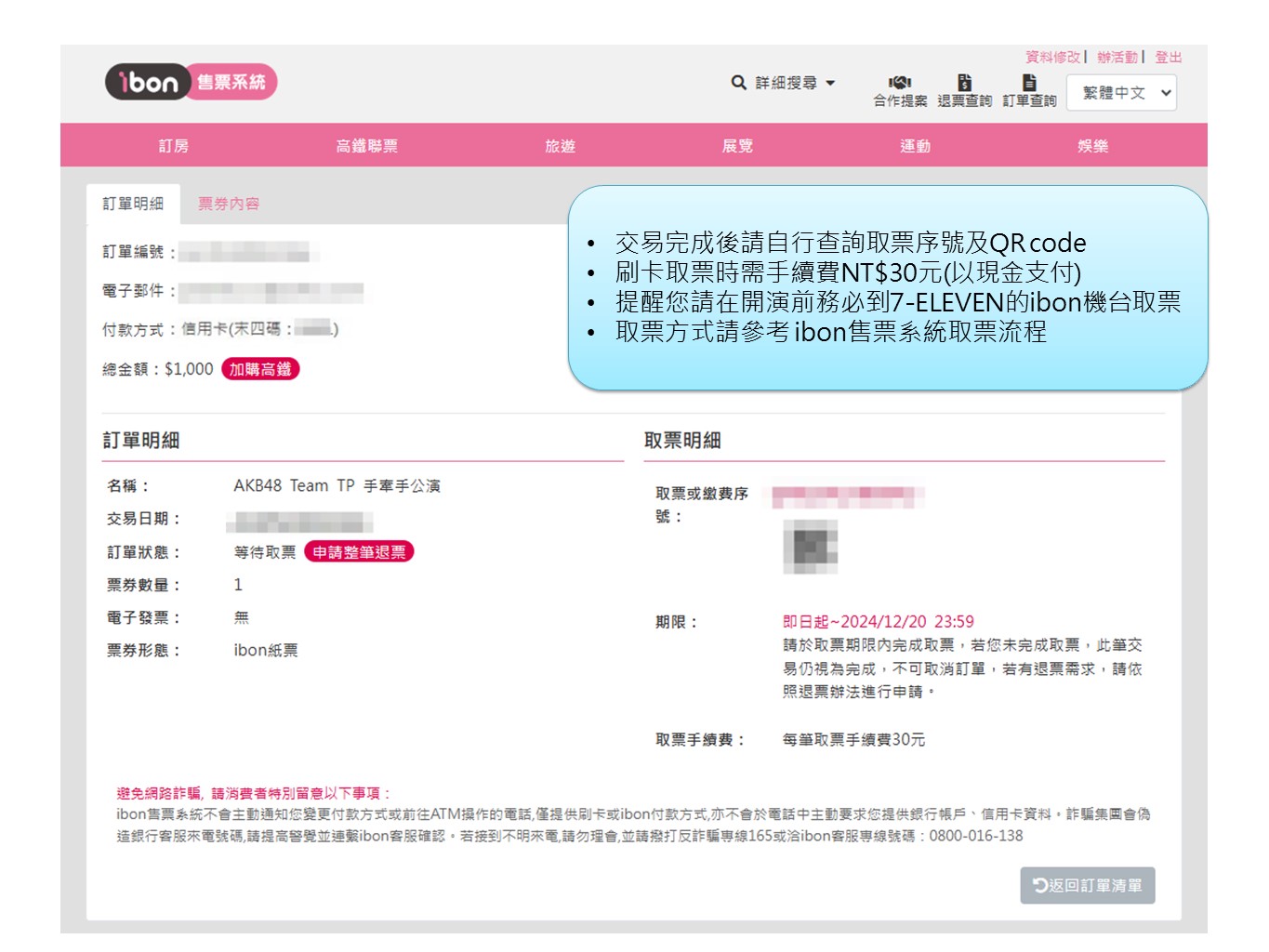Viewport: 1269px width, 952px height.
Task: Open the 運動 category
Action: pyautogui.click(x=915, y=146)
